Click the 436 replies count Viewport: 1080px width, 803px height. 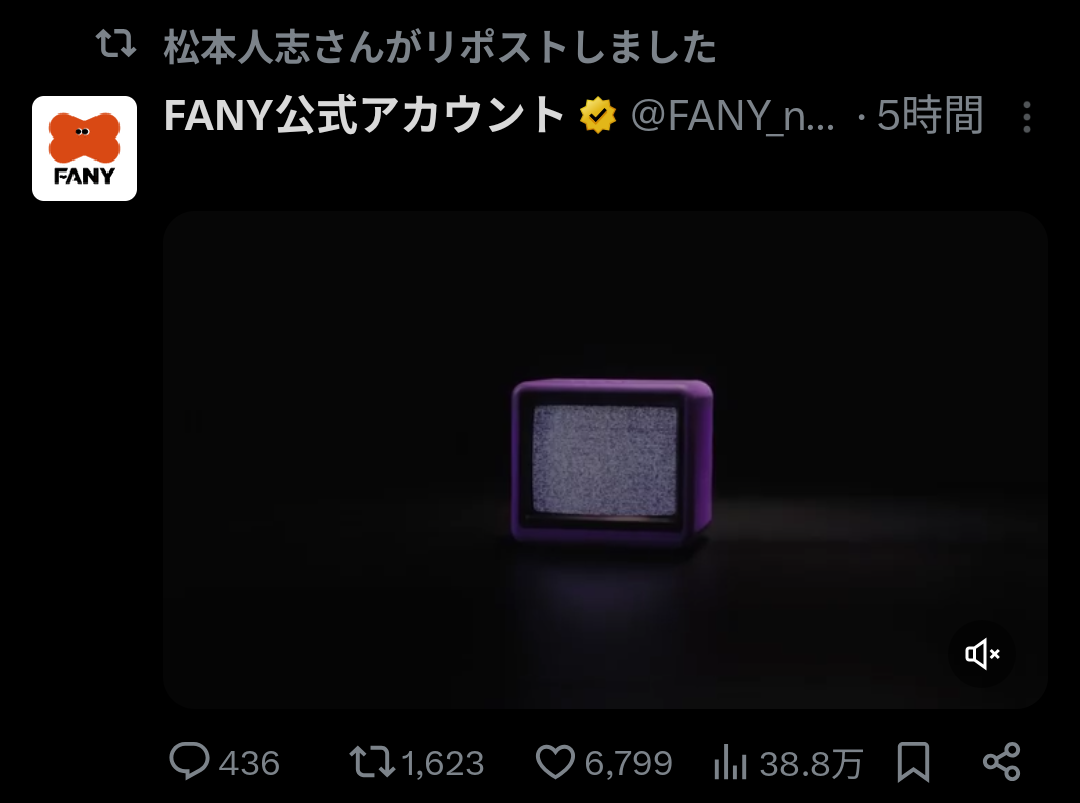click(x=249, y=763)
